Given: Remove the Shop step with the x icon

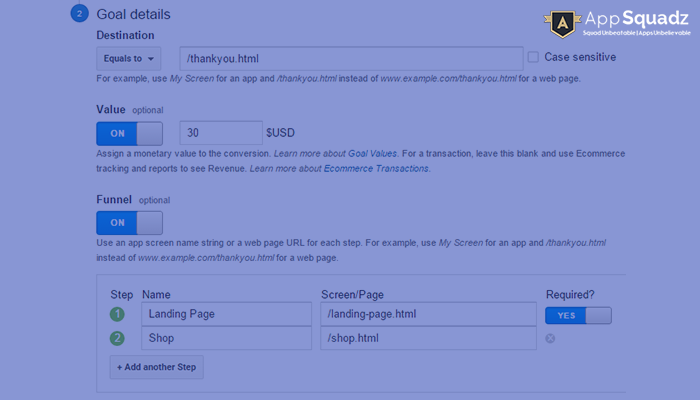Looking at the screenshot, I should coord(551,338).
